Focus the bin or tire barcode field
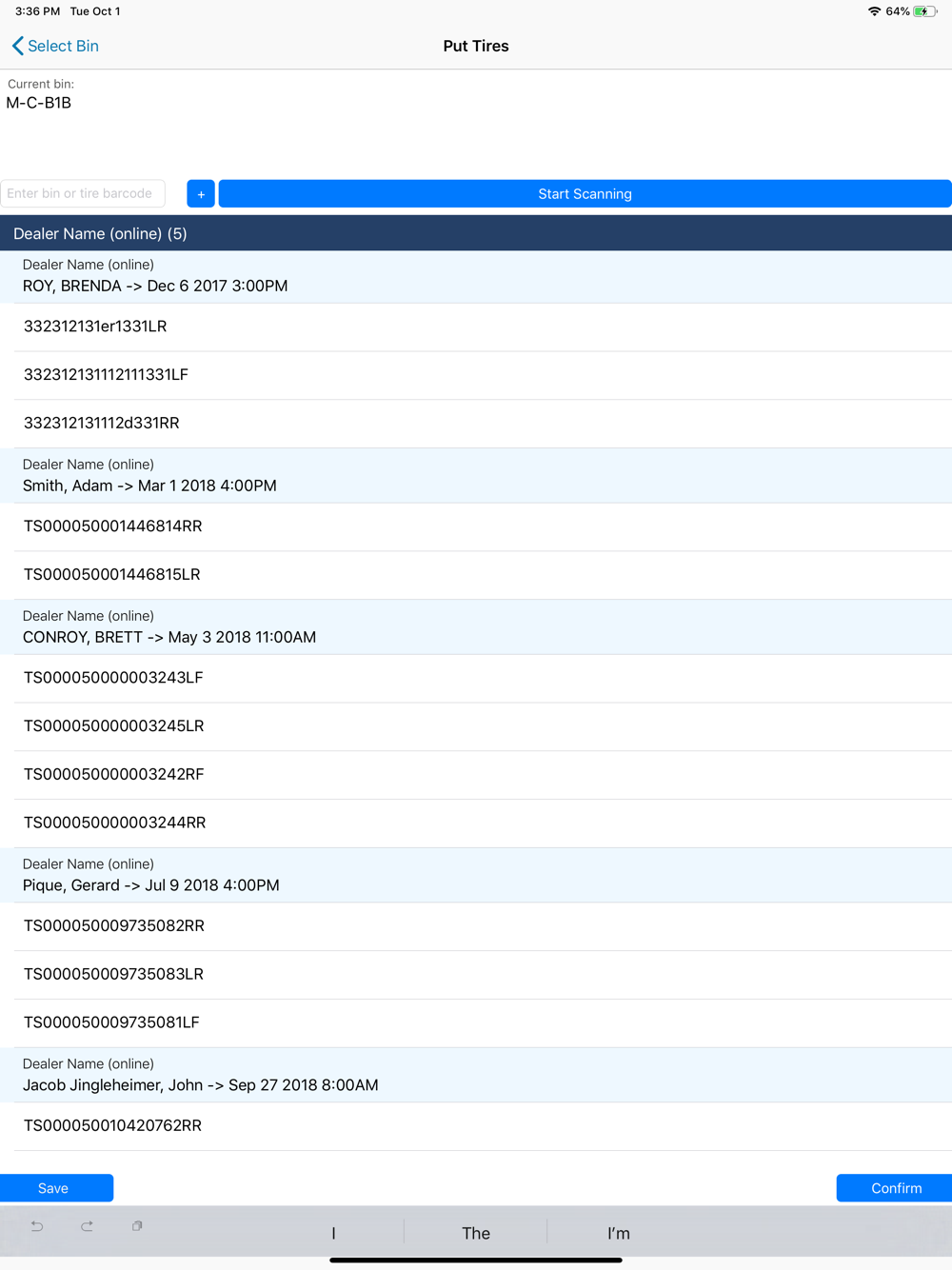This screenshot has width=952, height=1270. point(83,193)
